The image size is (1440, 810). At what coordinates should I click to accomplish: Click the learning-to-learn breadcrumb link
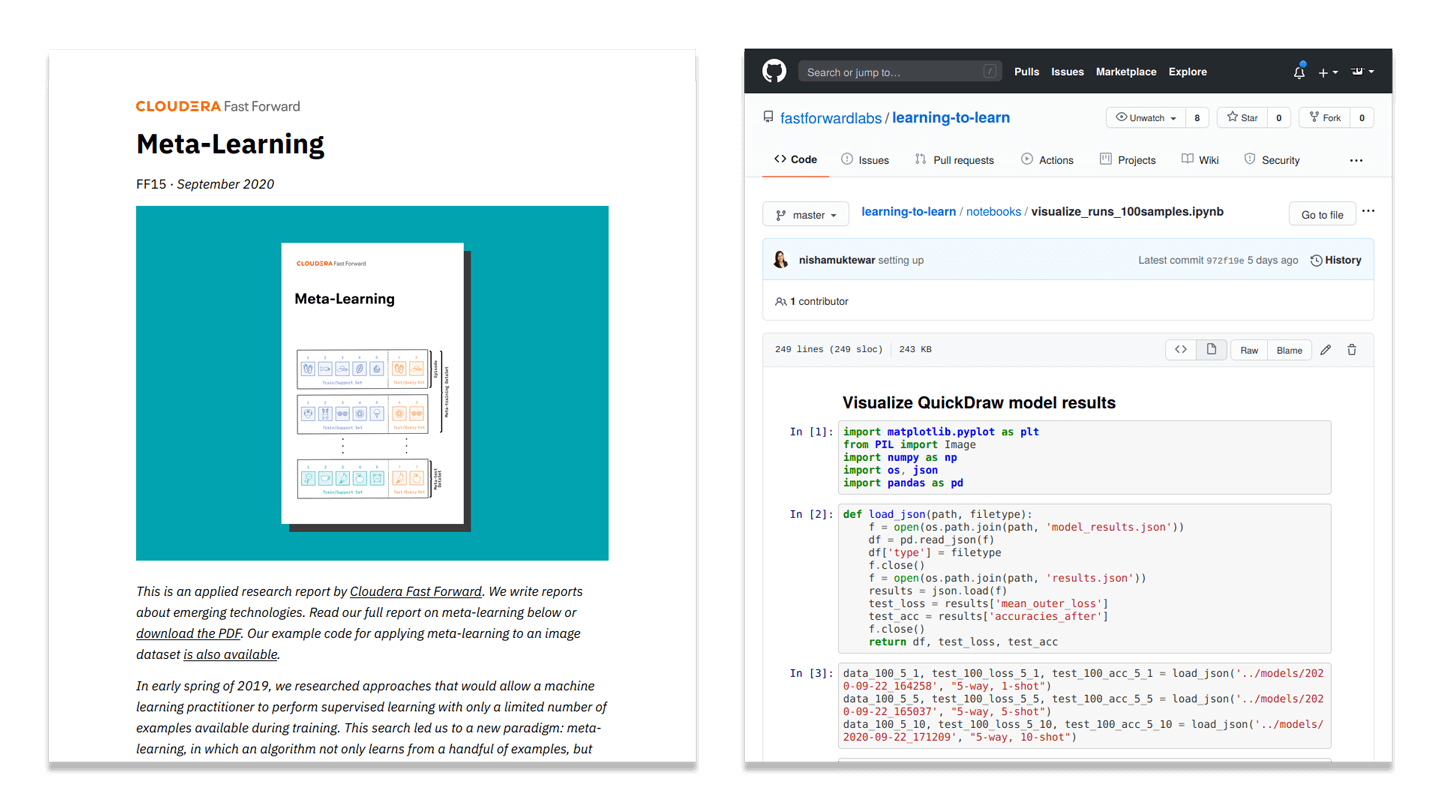pos(908,212)
